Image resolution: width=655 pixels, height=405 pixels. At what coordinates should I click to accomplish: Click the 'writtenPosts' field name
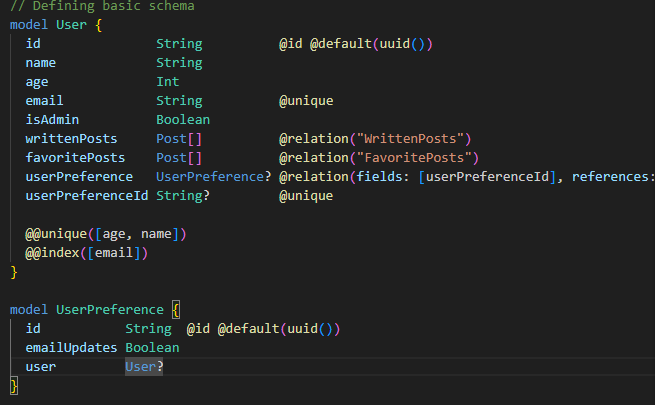coord(71,139)
